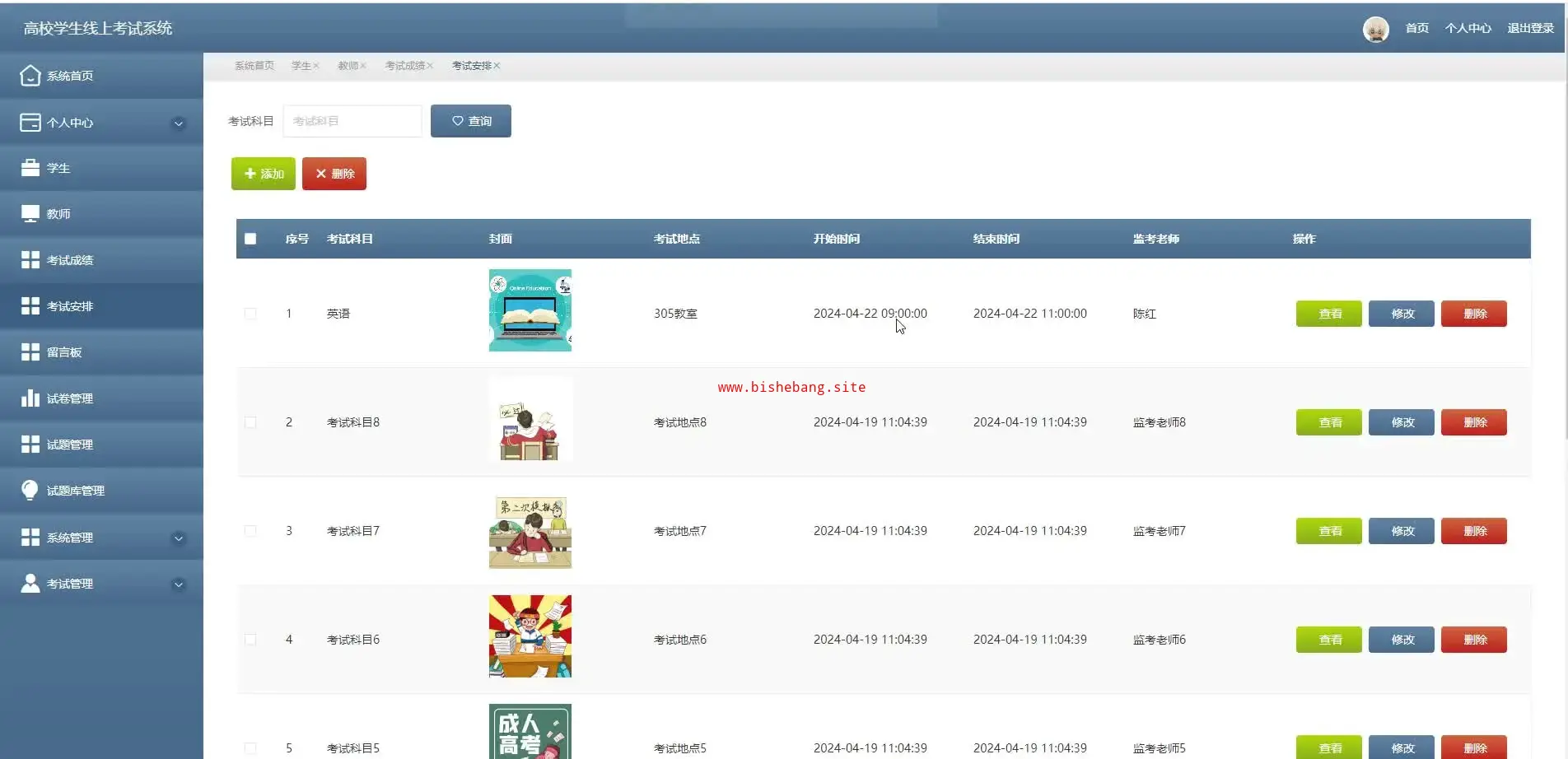1568x759 pixels.
Task: Open the 英语 cover thumbnail
Action: pyautogui.click(x=530, y=310)
